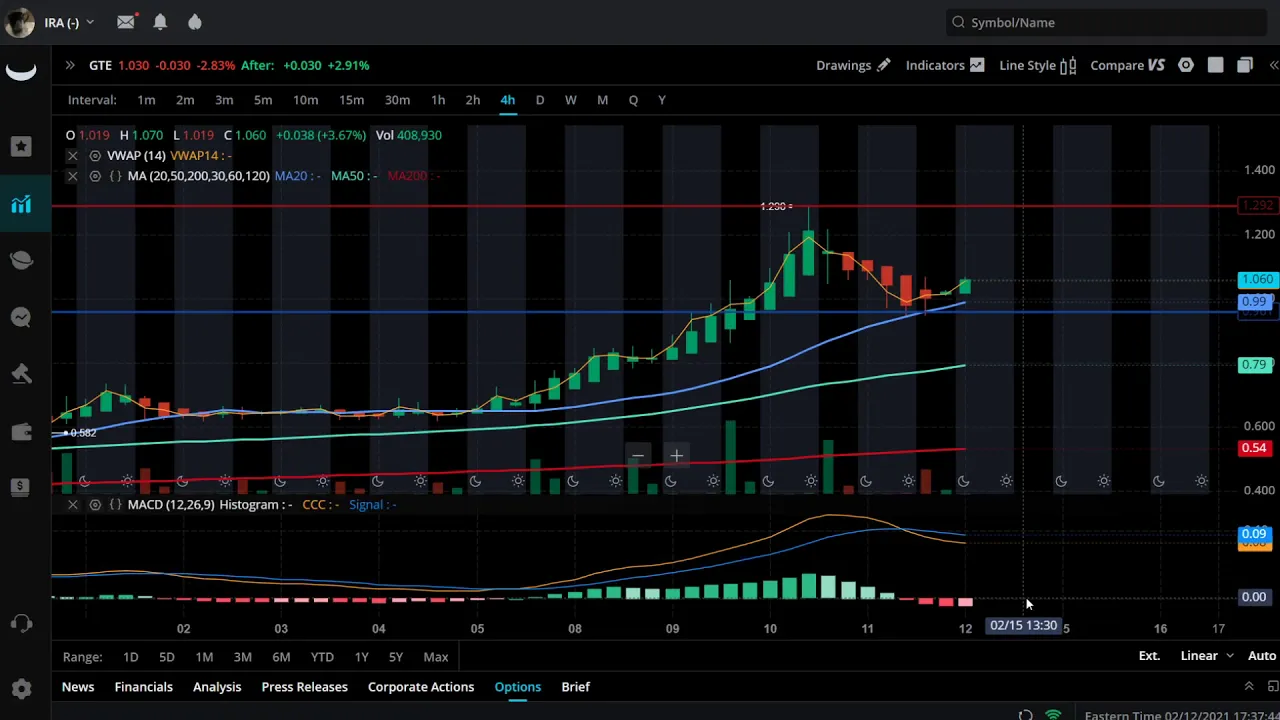Open the IRA account dropdown

pos(69,22)
